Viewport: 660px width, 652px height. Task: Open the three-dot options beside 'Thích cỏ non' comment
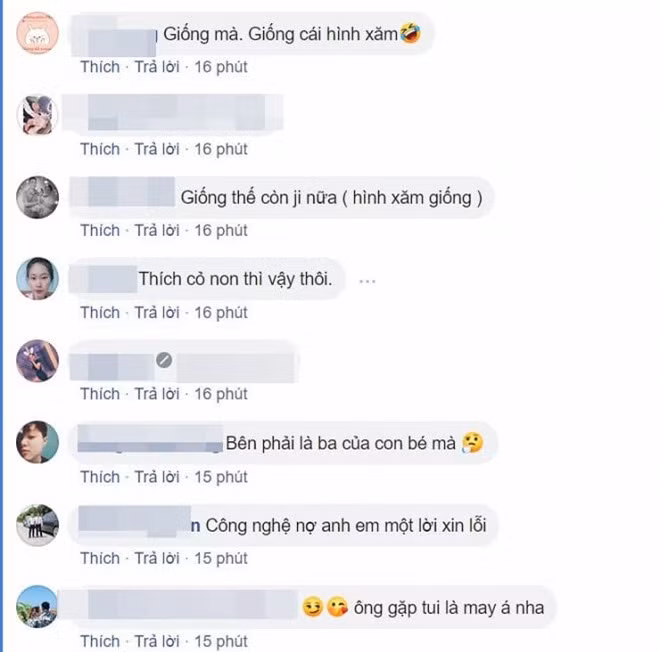(x=367, y=281)
